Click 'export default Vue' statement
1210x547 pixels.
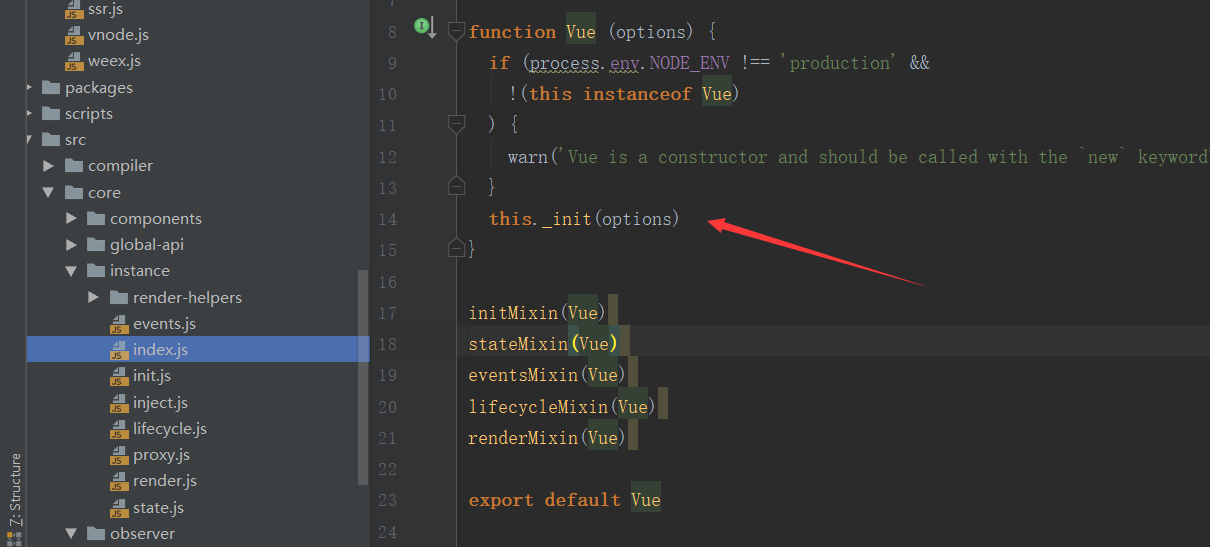pyautogui.click(x=564, y=499)
